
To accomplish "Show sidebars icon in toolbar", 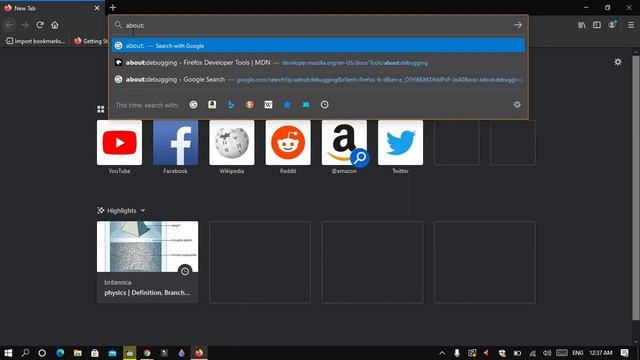I will tap(597, 25).
